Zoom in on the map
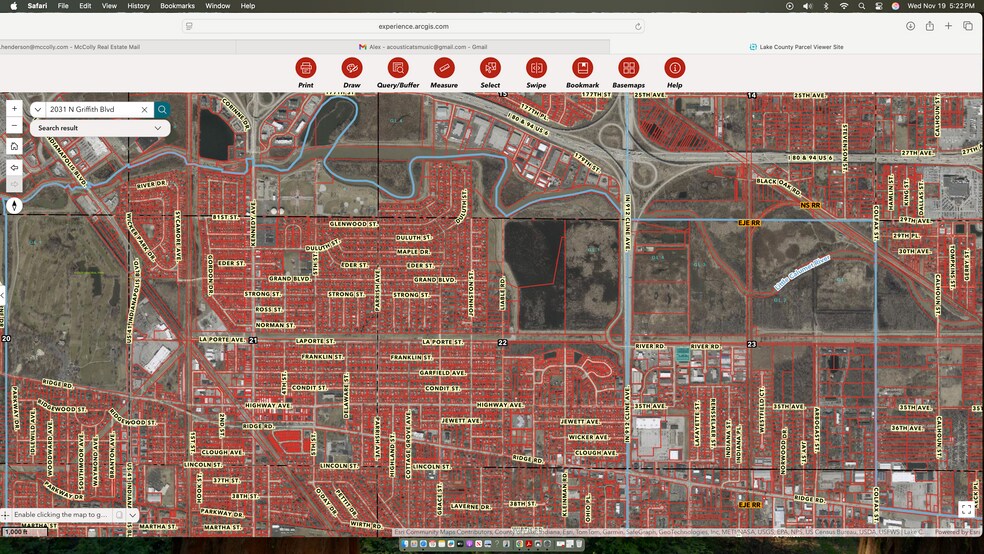This screenshot has width=984, height=554. click(x=14, y=108)
